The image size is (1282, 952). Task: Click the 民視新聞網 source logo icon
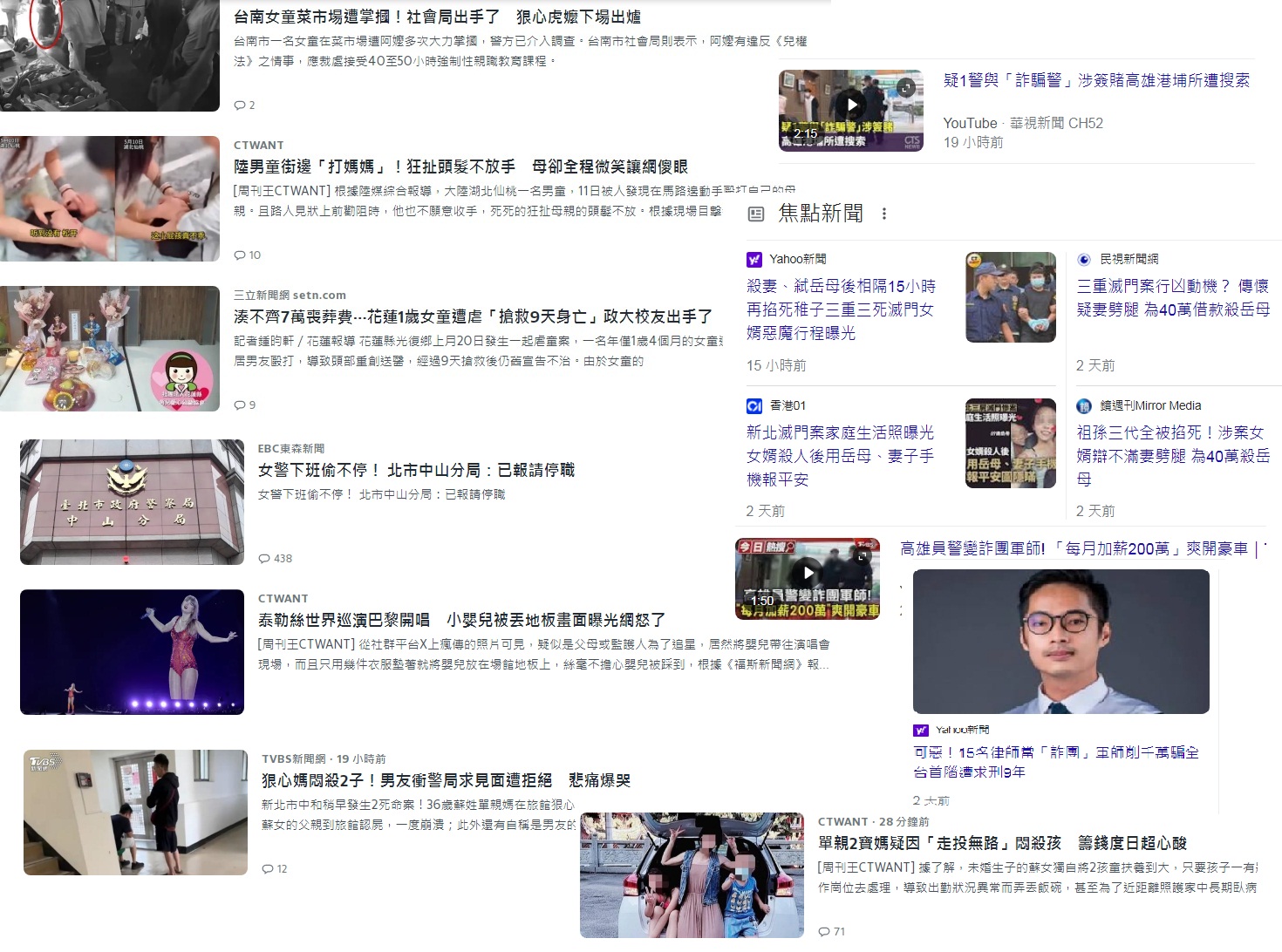[1084, 259]
